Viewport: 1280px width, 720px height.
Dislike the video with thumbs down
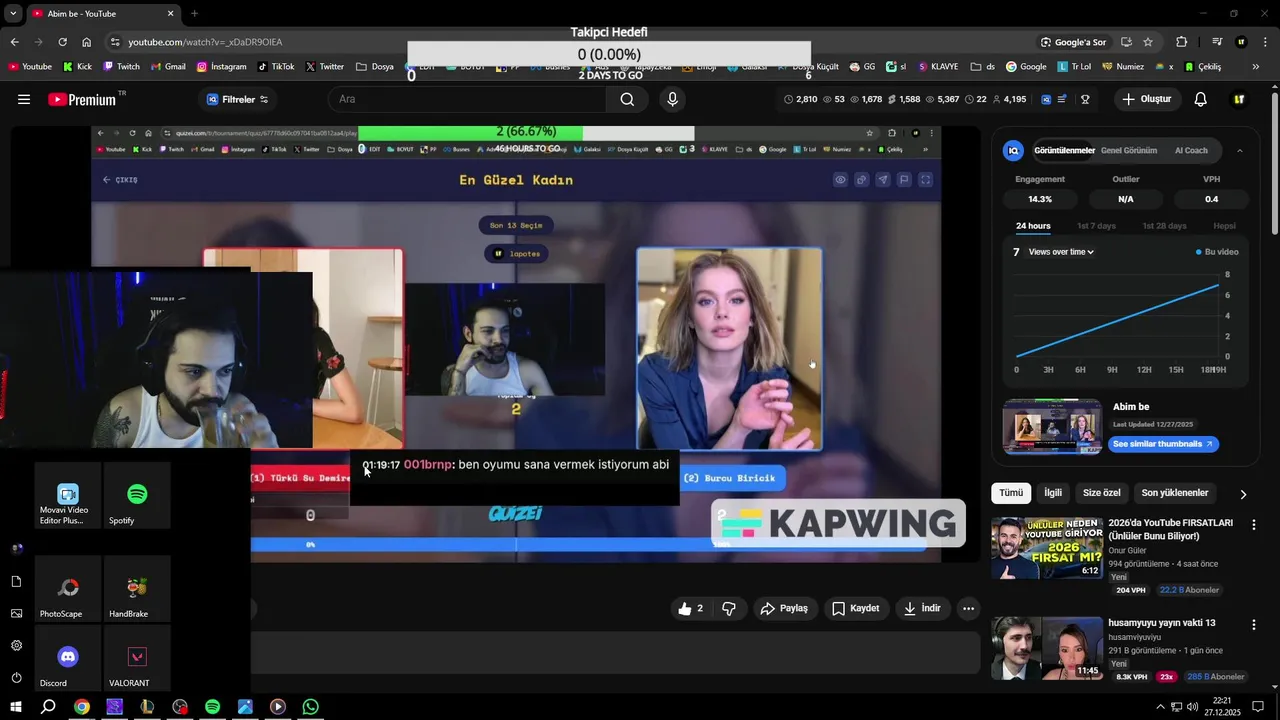(729, 608)
